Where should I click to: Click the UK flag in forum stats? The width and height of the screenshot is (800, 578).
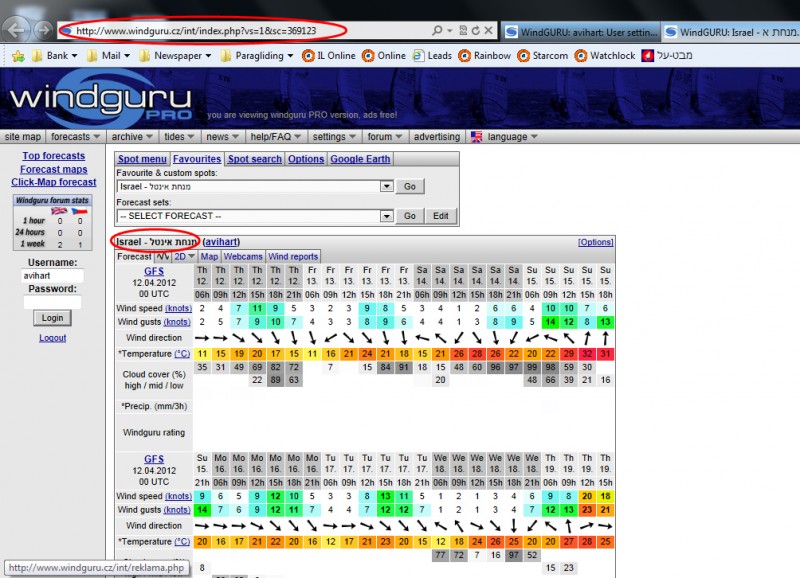tap(59, 211)
